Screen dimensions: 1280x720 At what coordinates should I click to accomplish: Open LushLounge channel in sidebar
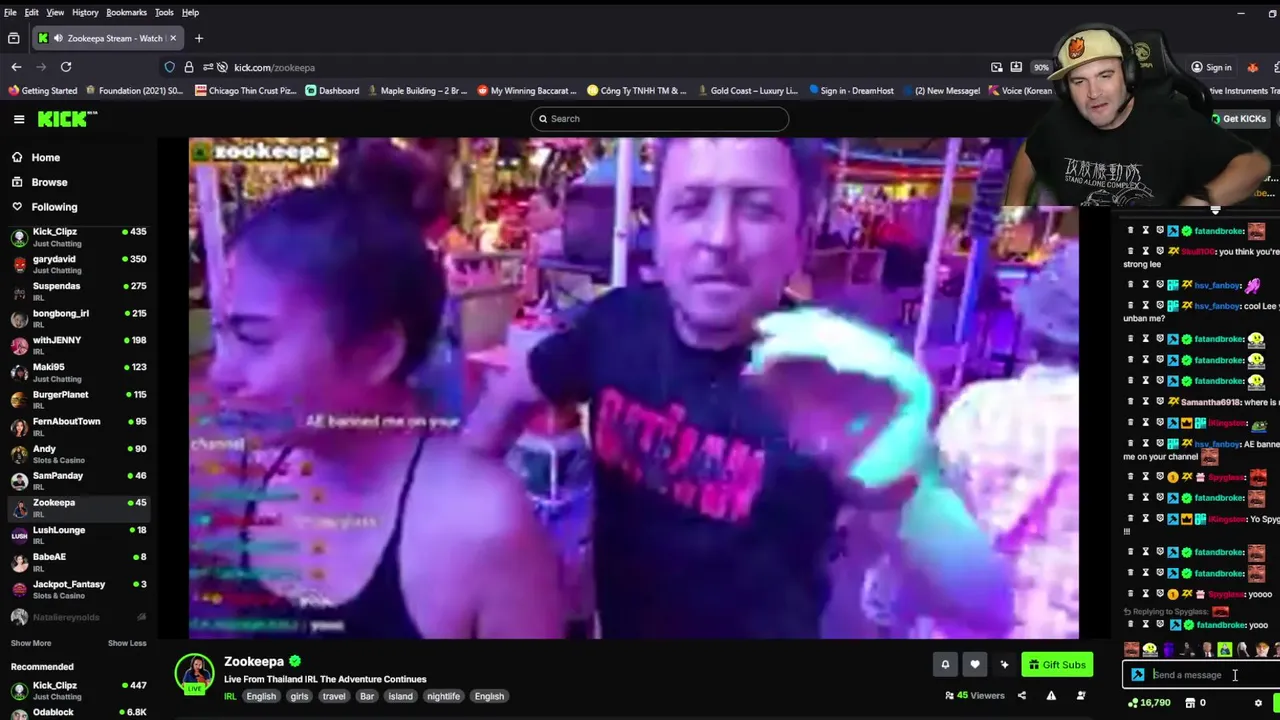click(x=78, y=535)
